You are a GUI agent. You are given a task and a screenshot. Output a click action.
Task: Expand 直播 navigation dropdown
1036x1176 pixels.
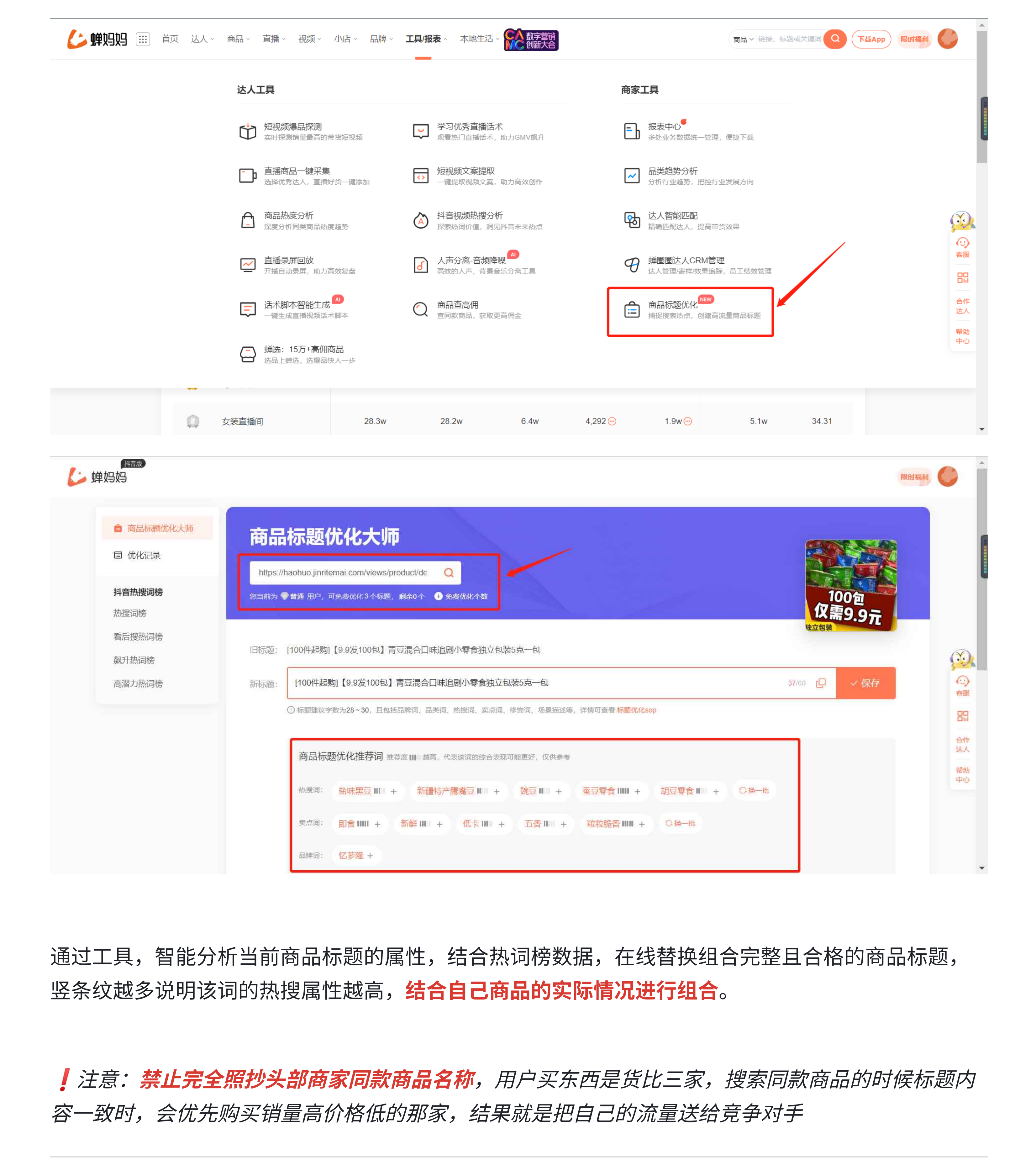coord(274,39)
